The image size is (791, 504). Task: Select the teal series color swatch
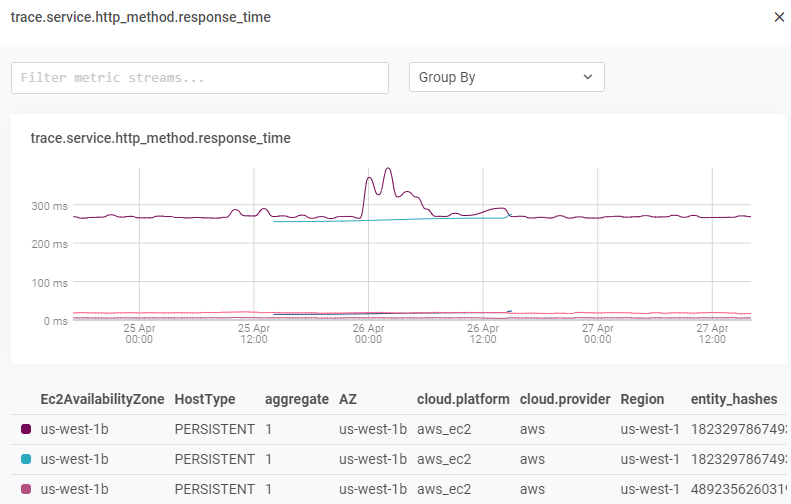[26, 459]
